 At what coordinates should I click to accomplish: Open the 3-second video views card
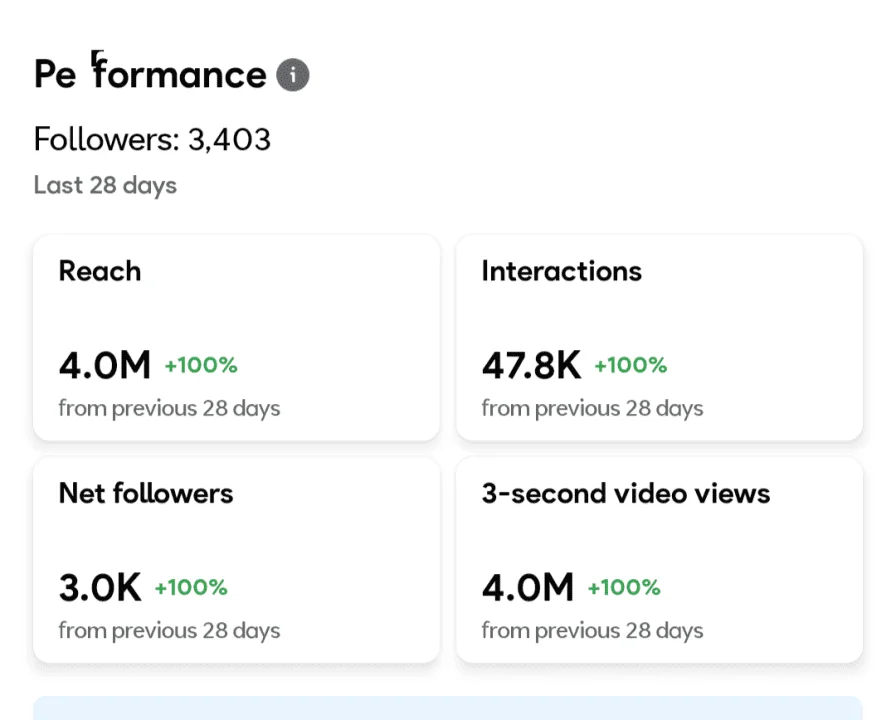pyautogui.click(x=659, y=560)
